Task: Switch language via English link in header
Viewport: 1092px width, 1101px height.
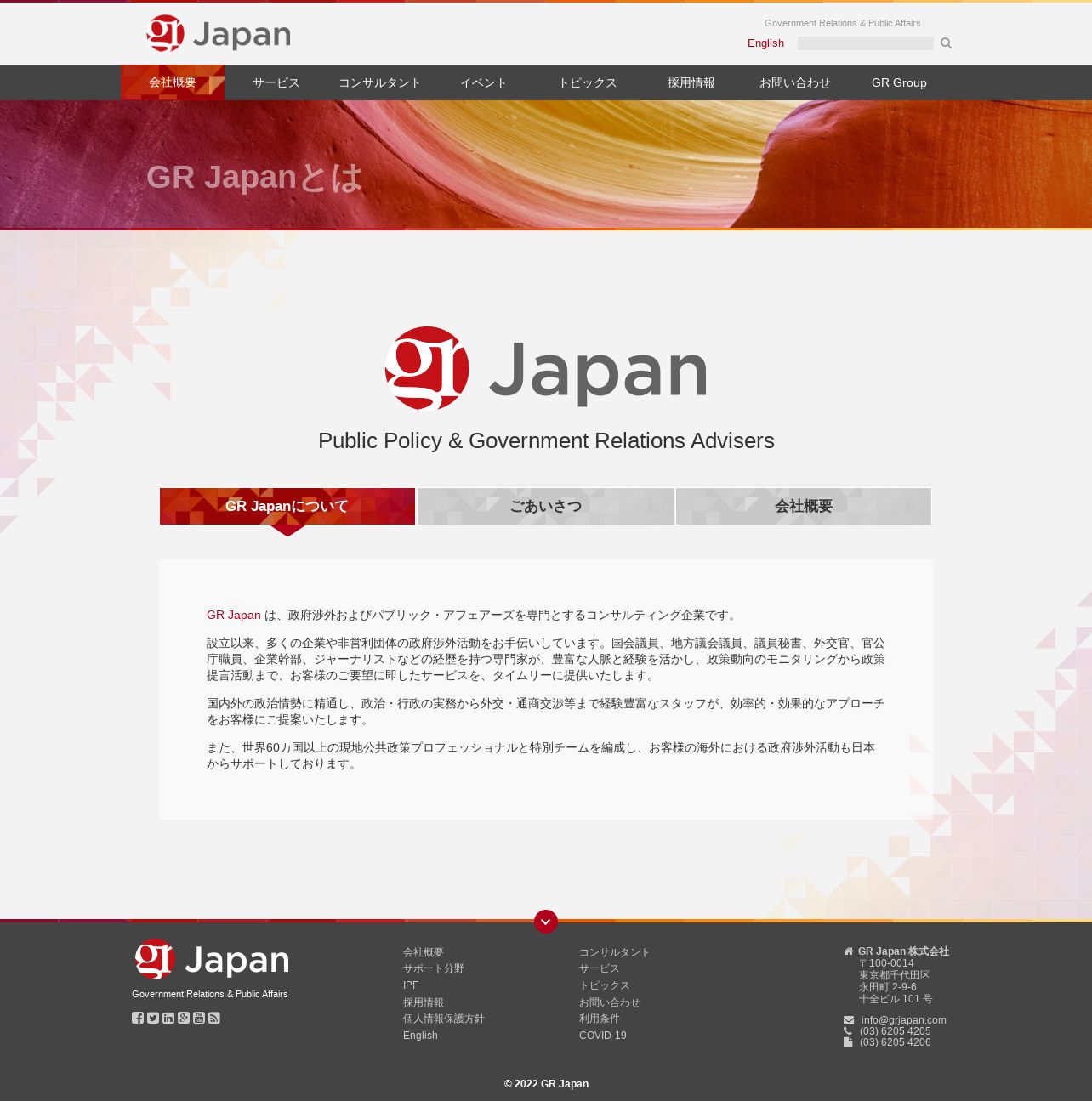Action: 765,43
